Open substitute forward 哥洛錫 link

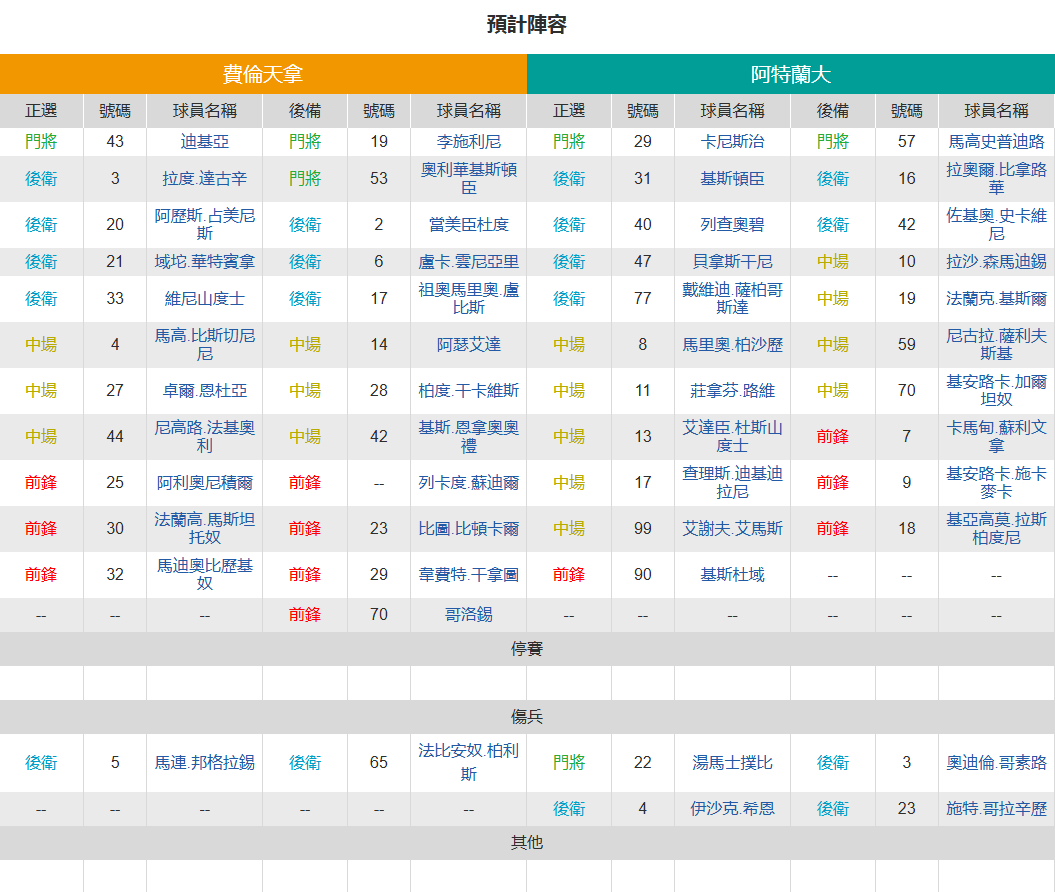(x=468, y=615)
